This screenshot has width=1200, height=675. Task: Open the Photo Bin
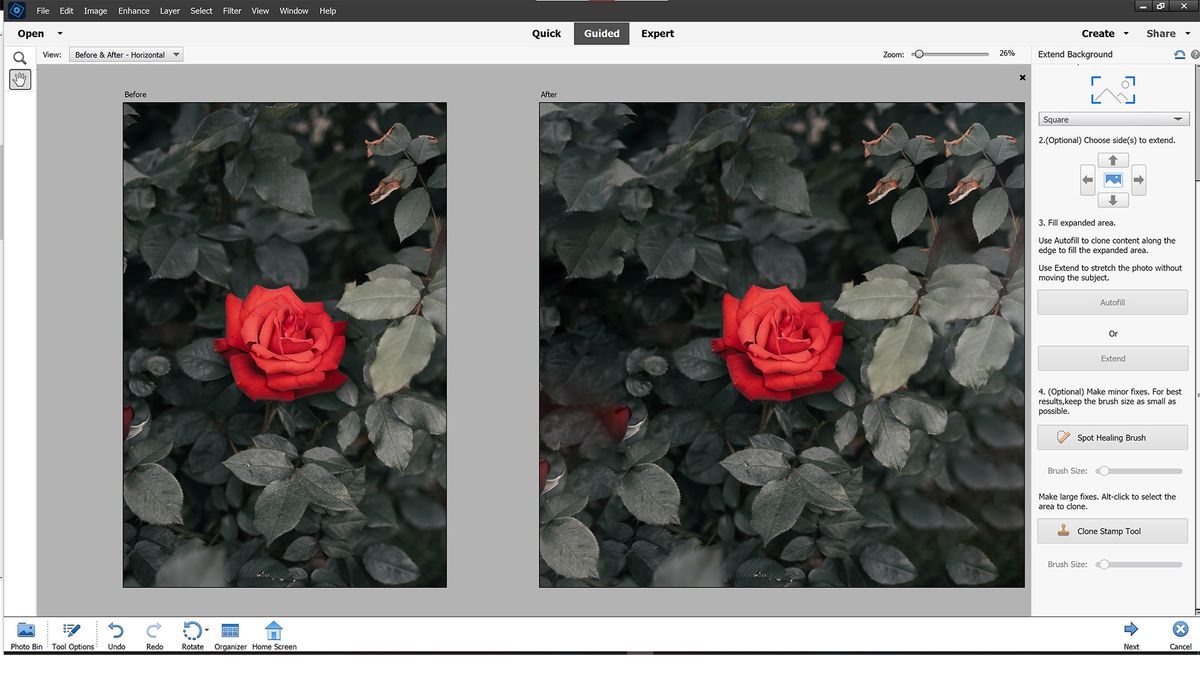point(26,636)
